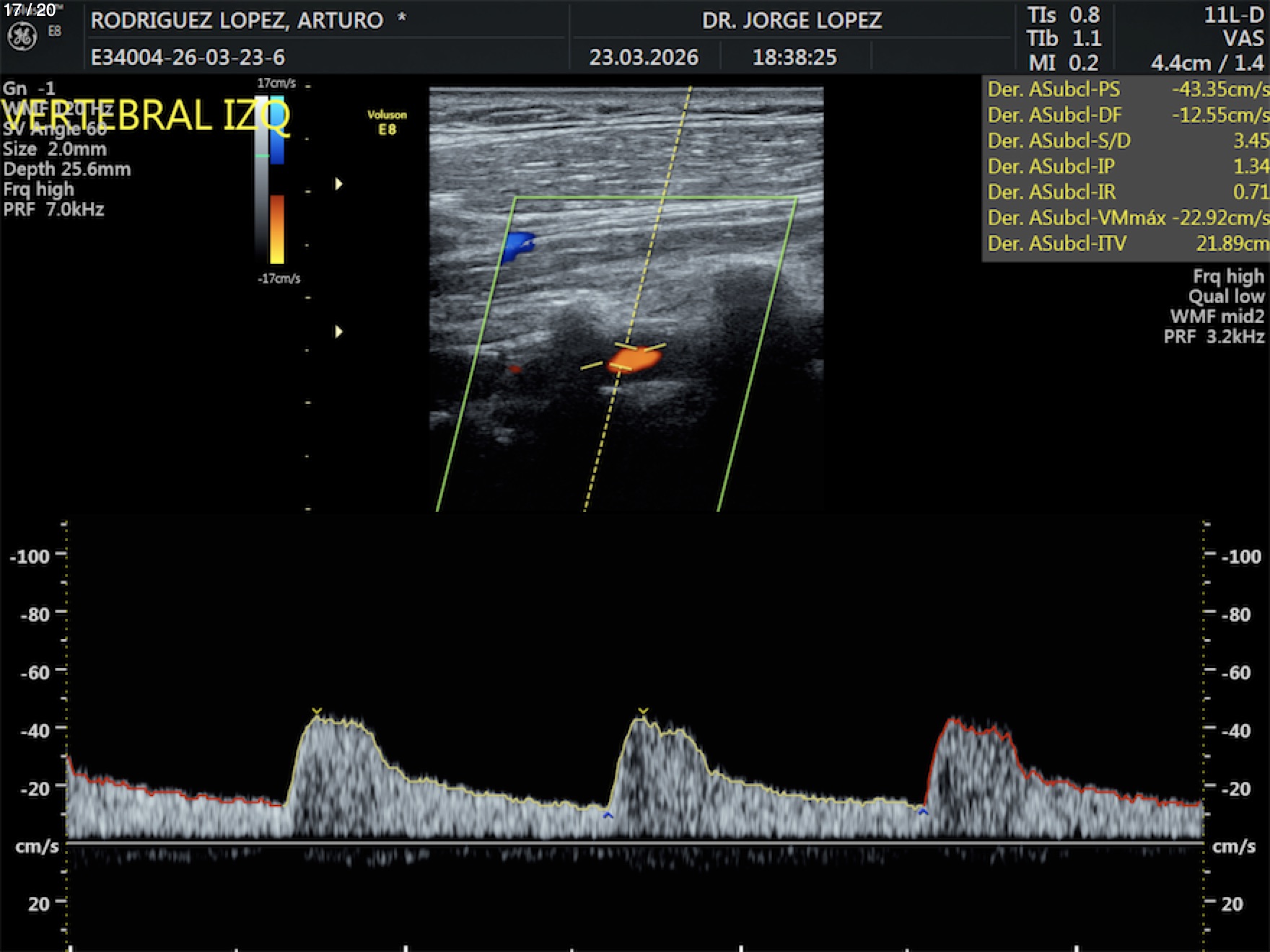
Task: Click the 11L-D probe label
Action: [1233, 15]
